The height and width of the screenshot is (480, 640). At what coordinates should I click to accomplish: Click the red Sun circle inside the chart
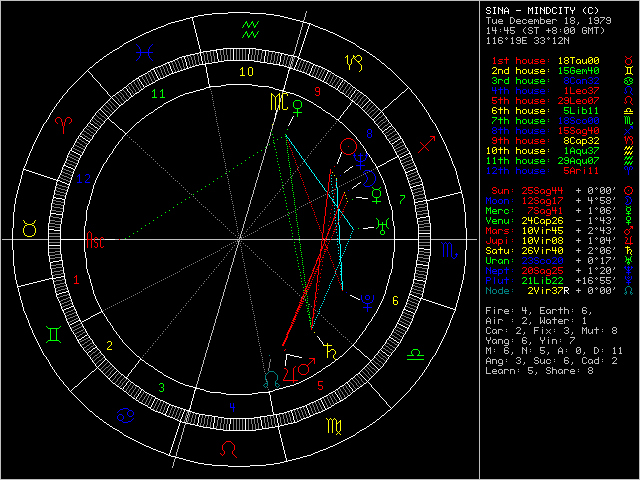pos(347,147)
